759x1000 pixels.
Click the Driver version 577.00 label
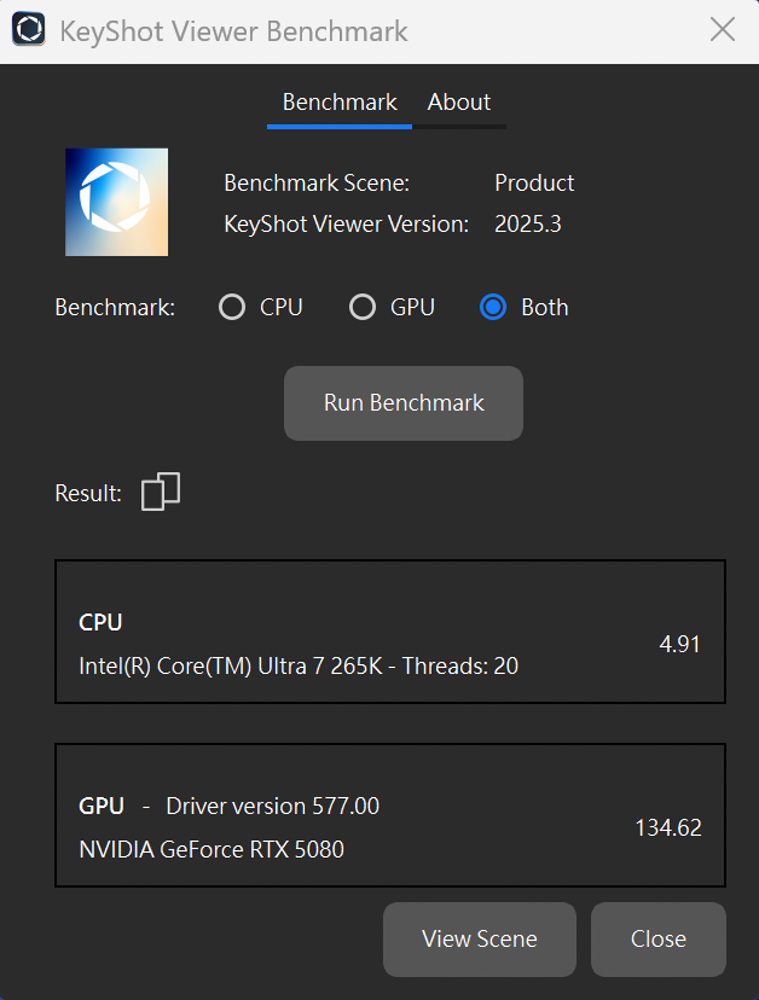click(x=272, y=806)
